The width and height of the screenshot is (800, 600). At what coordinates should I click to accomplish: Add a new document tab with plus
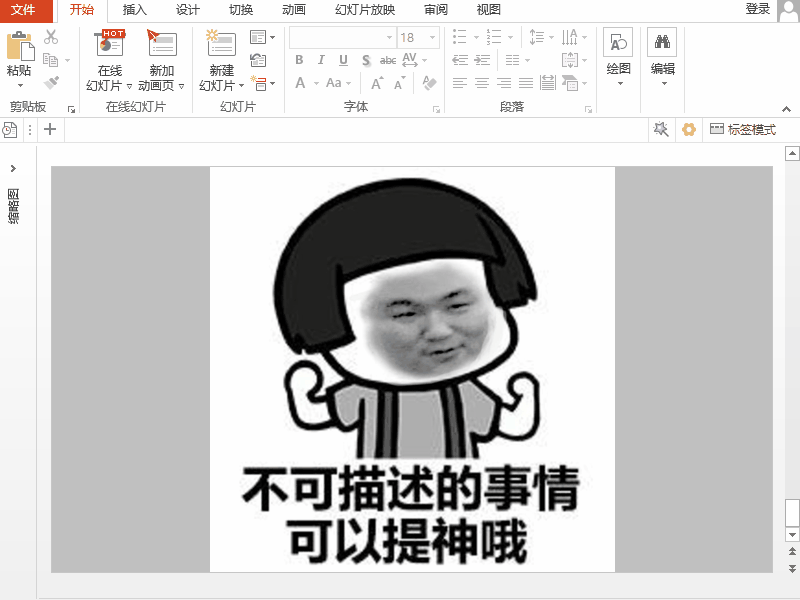coord(50,129)
